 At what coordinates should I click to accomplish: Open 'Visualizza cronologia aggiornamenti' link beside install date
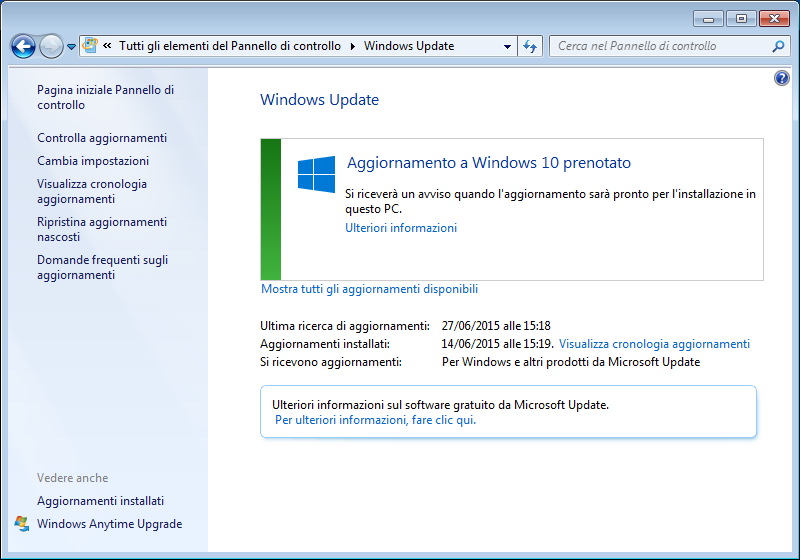coord(654,344)
